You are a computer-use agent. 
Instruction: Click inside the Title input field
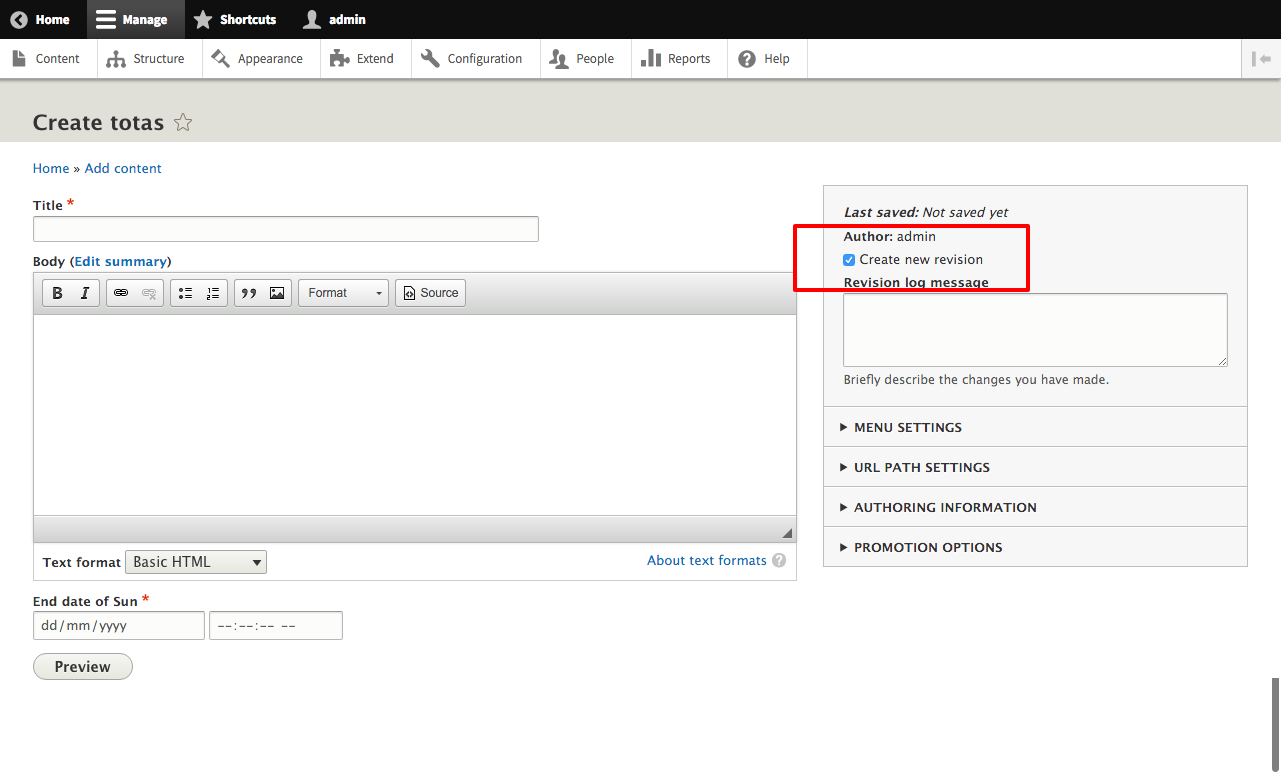[285, 229]
